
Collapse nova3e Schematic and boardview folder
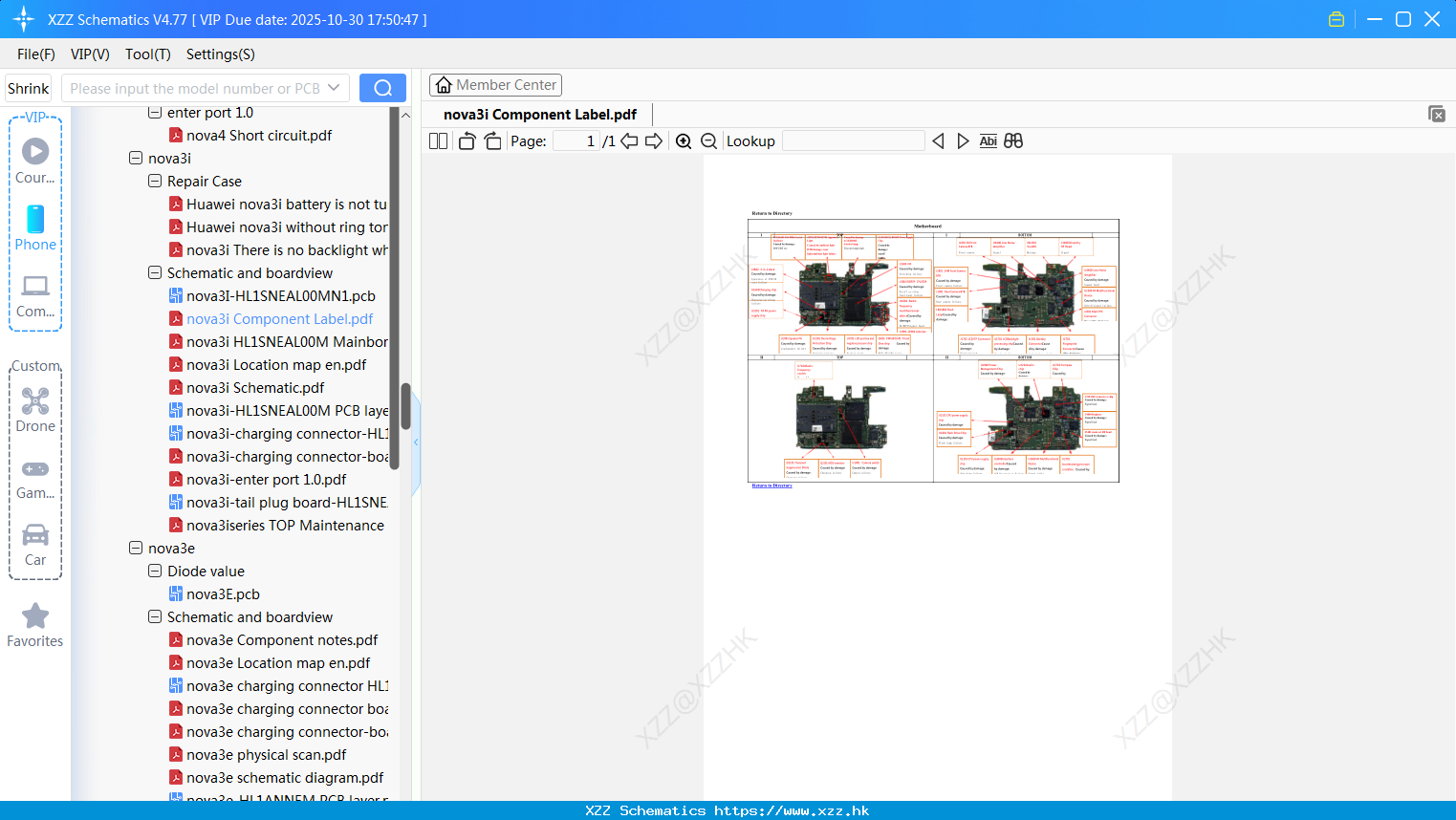(155, 616)
